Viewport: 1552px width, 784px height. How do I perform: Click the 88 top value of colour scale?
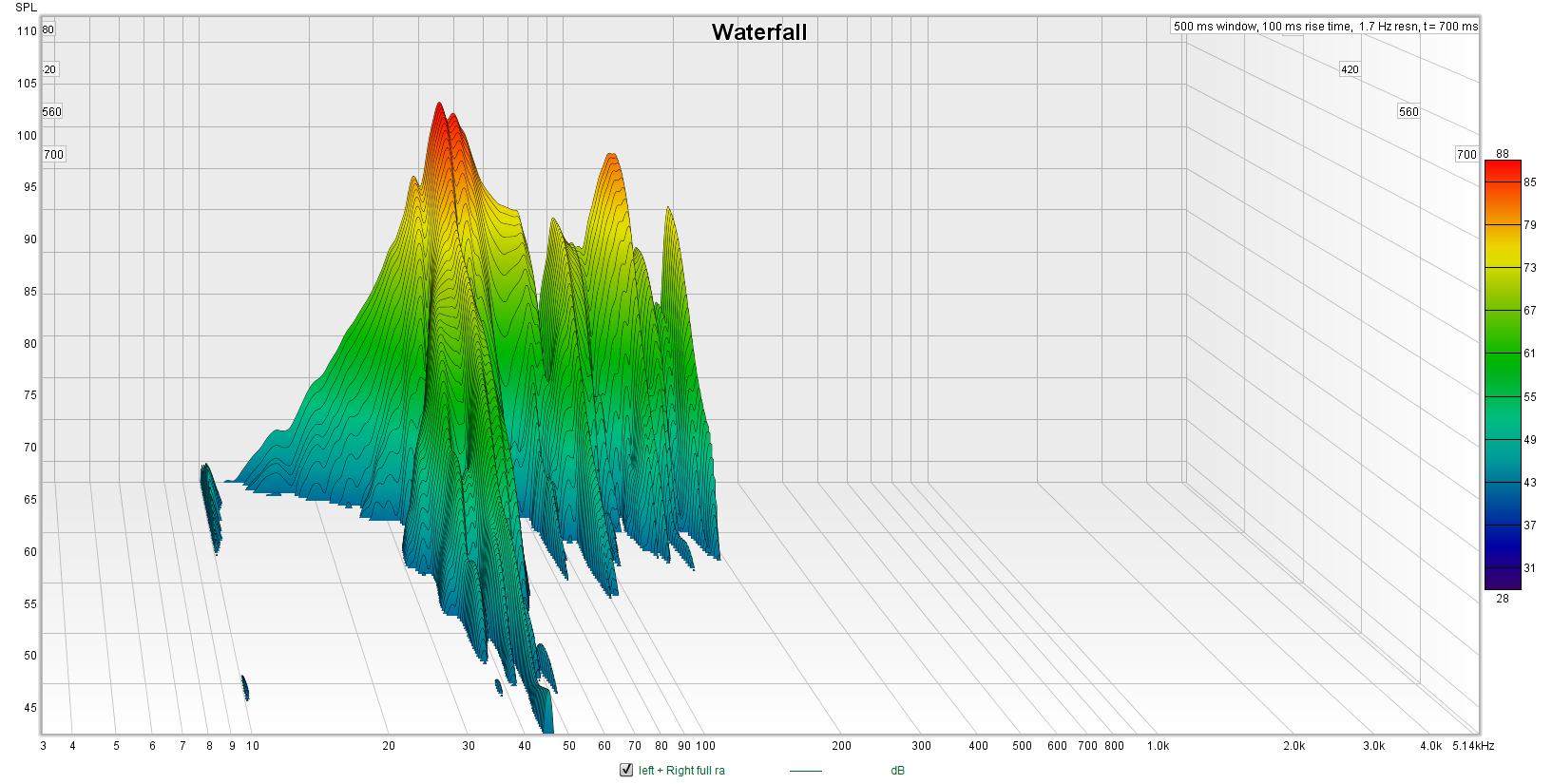coord(1503,153)
